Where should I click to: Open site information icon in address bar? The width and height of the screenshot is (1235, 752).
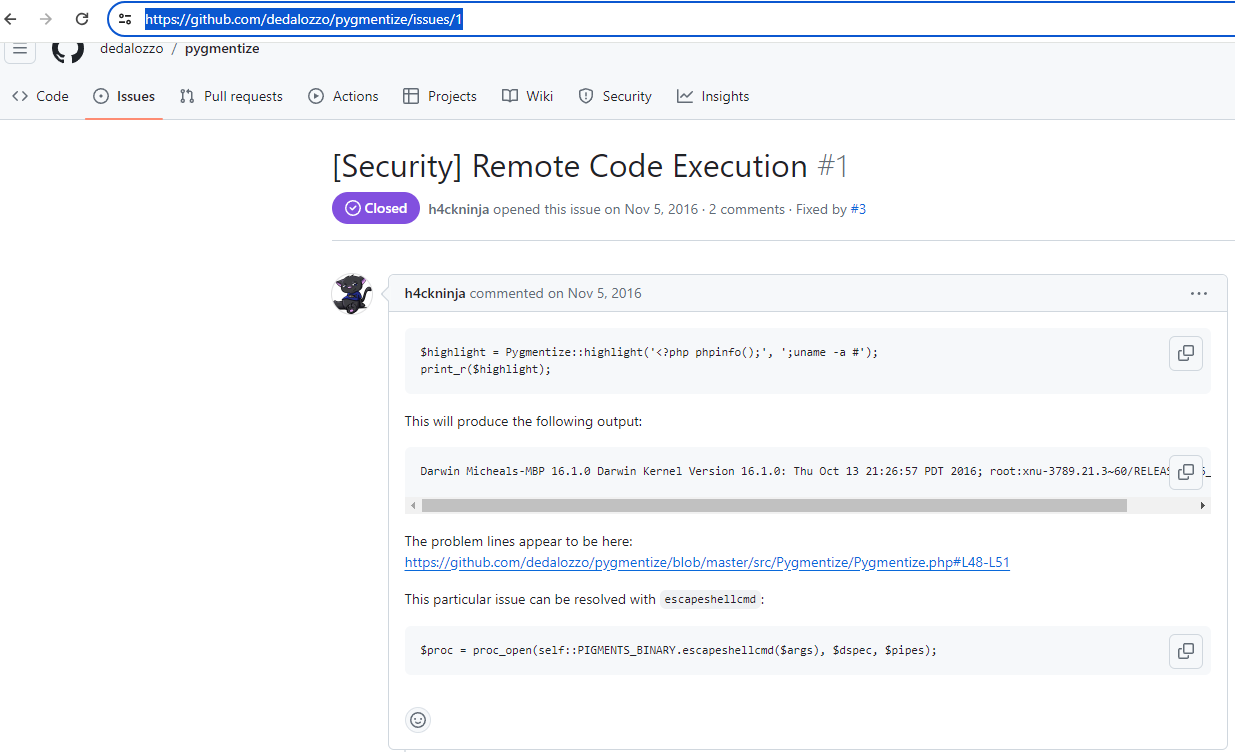point(125,19)
